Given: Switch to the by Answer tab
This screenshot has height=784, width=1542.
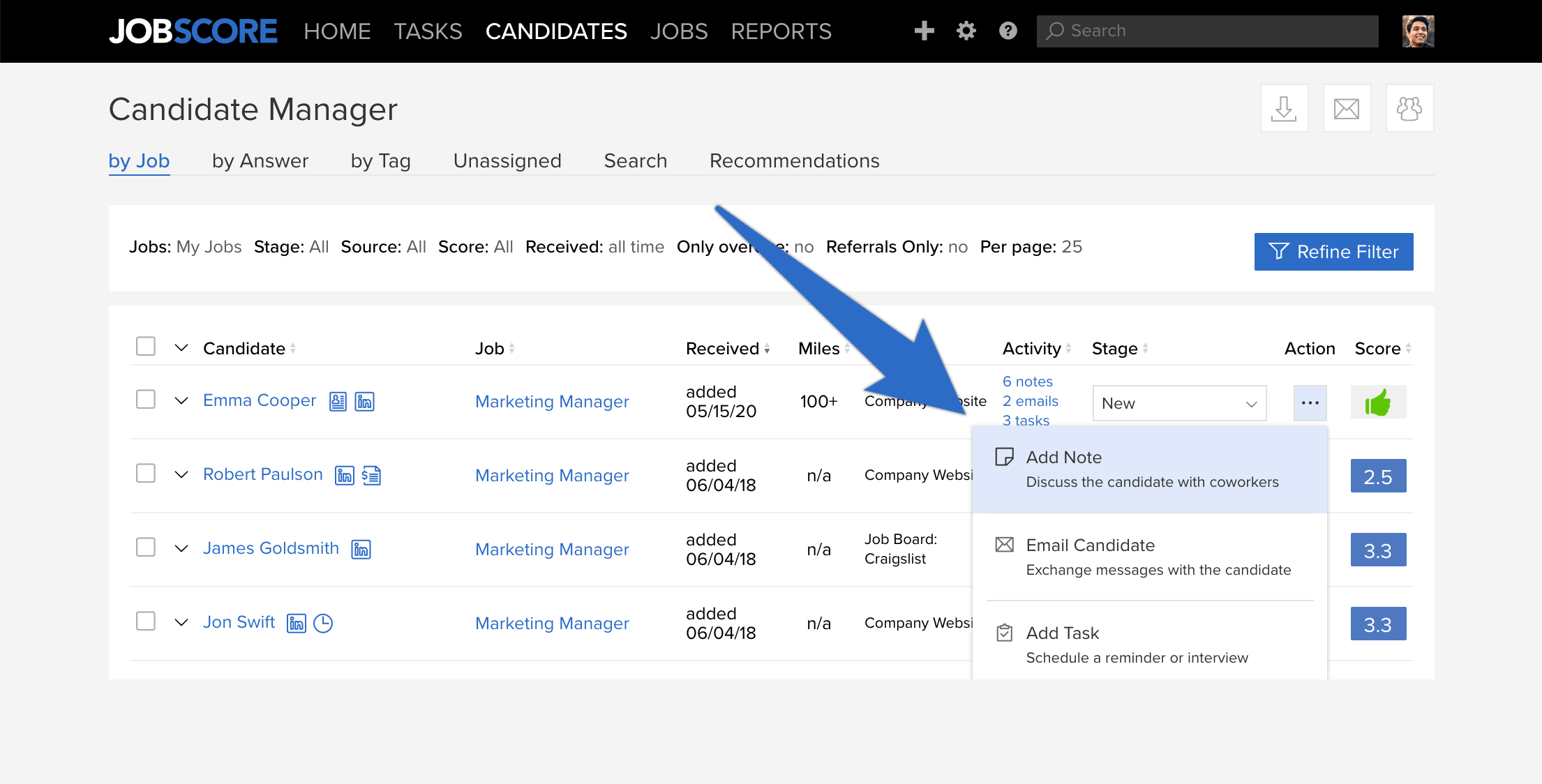Looking at the screenshot, I should click(x=260, y=160).
